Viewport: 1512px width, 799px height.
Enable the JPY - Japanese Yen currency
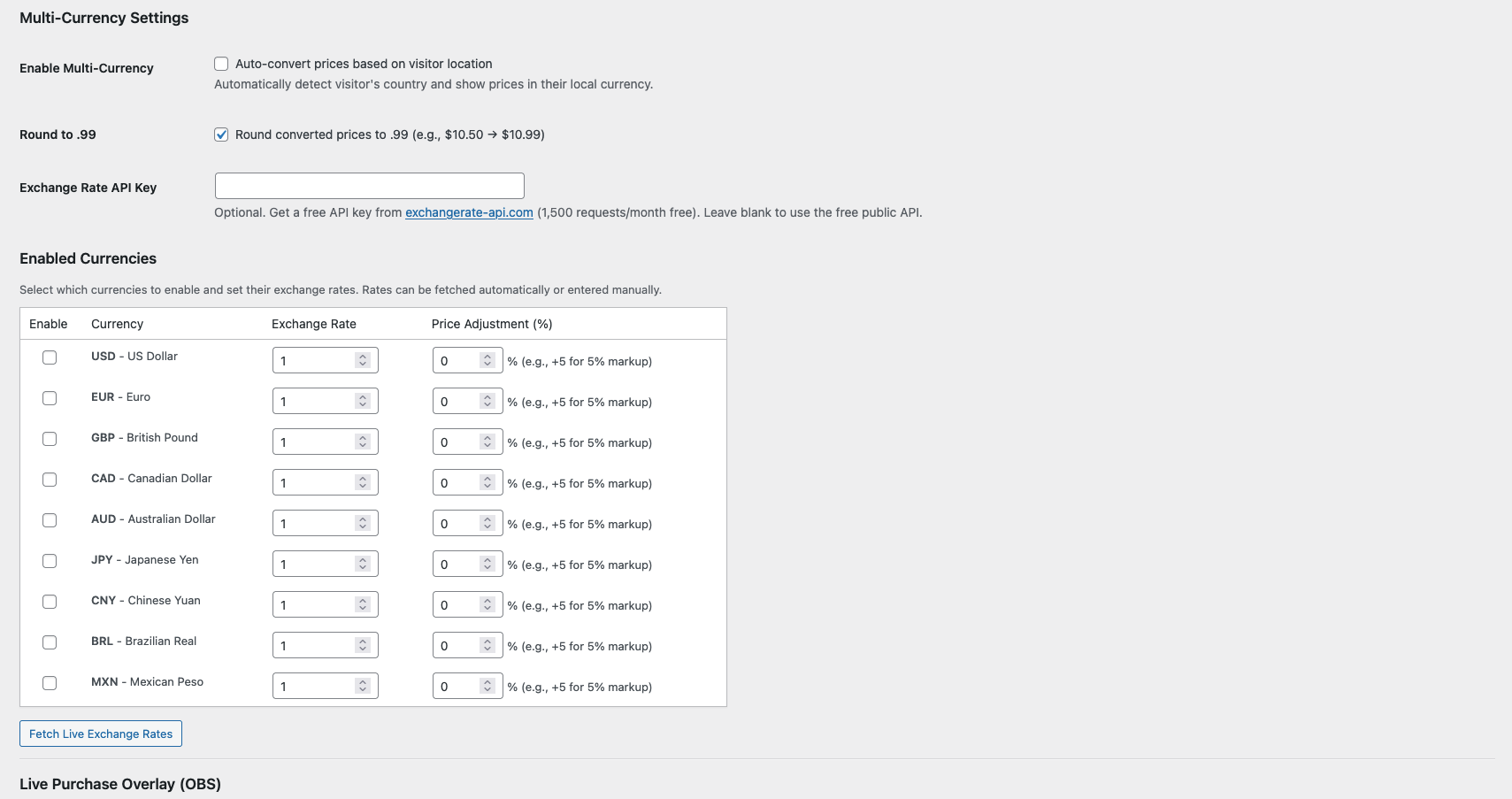50,561
